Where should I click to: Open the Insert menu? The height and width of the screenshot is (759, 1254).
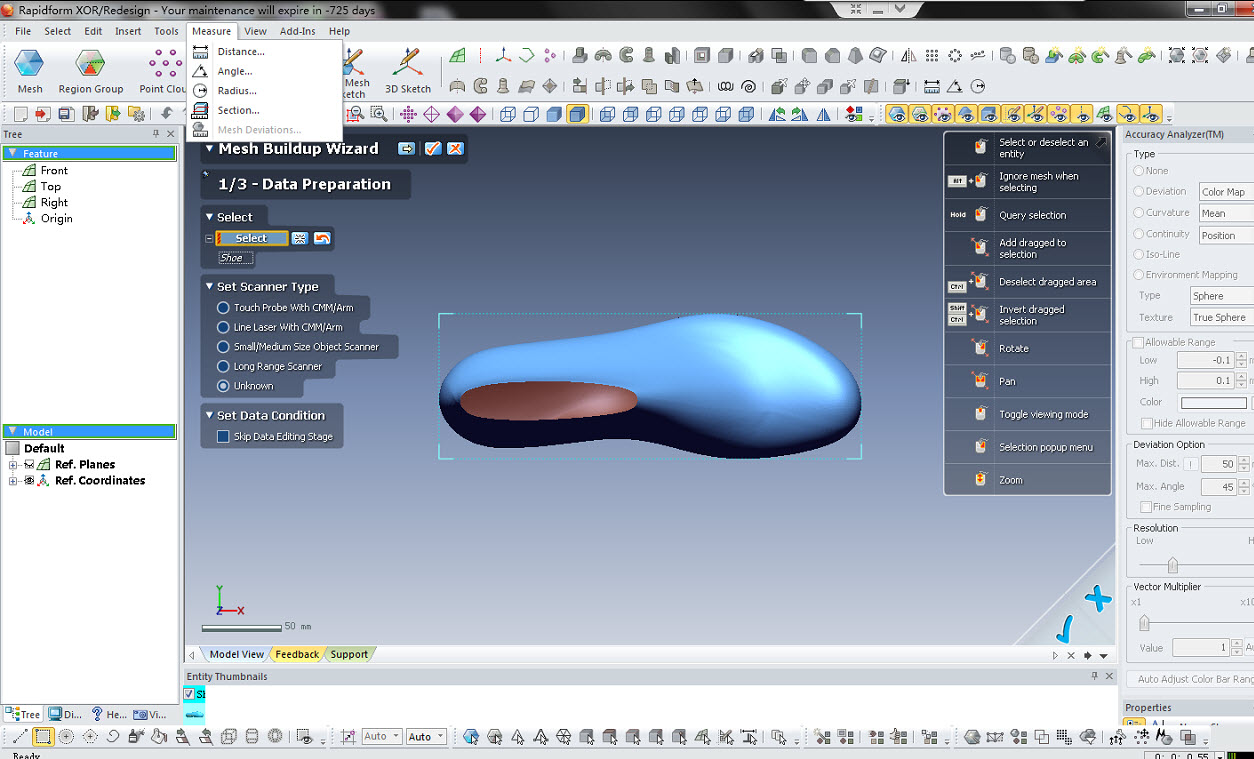coord(128,31)
